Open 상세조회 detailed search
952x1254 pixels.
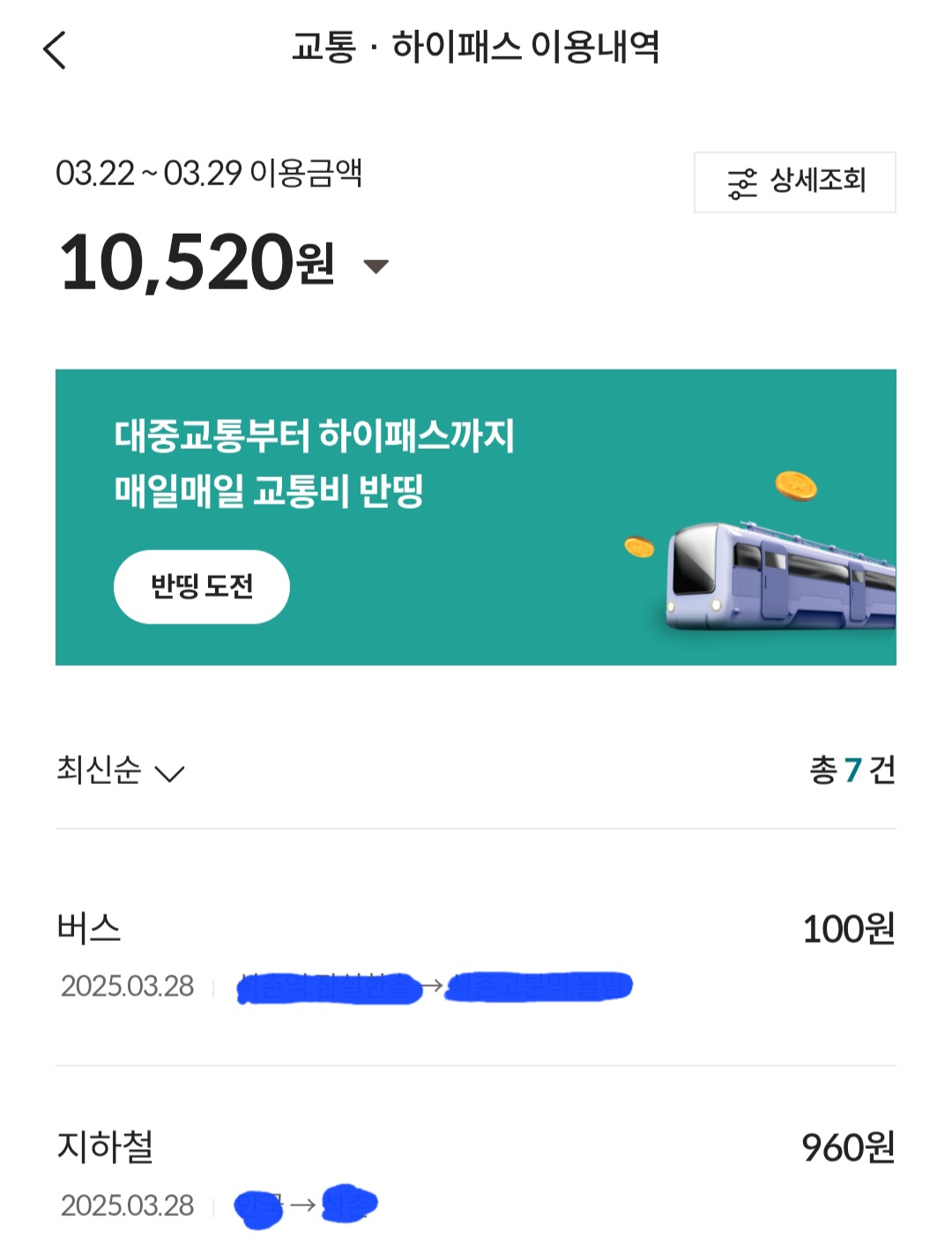[x=817, y=182]
